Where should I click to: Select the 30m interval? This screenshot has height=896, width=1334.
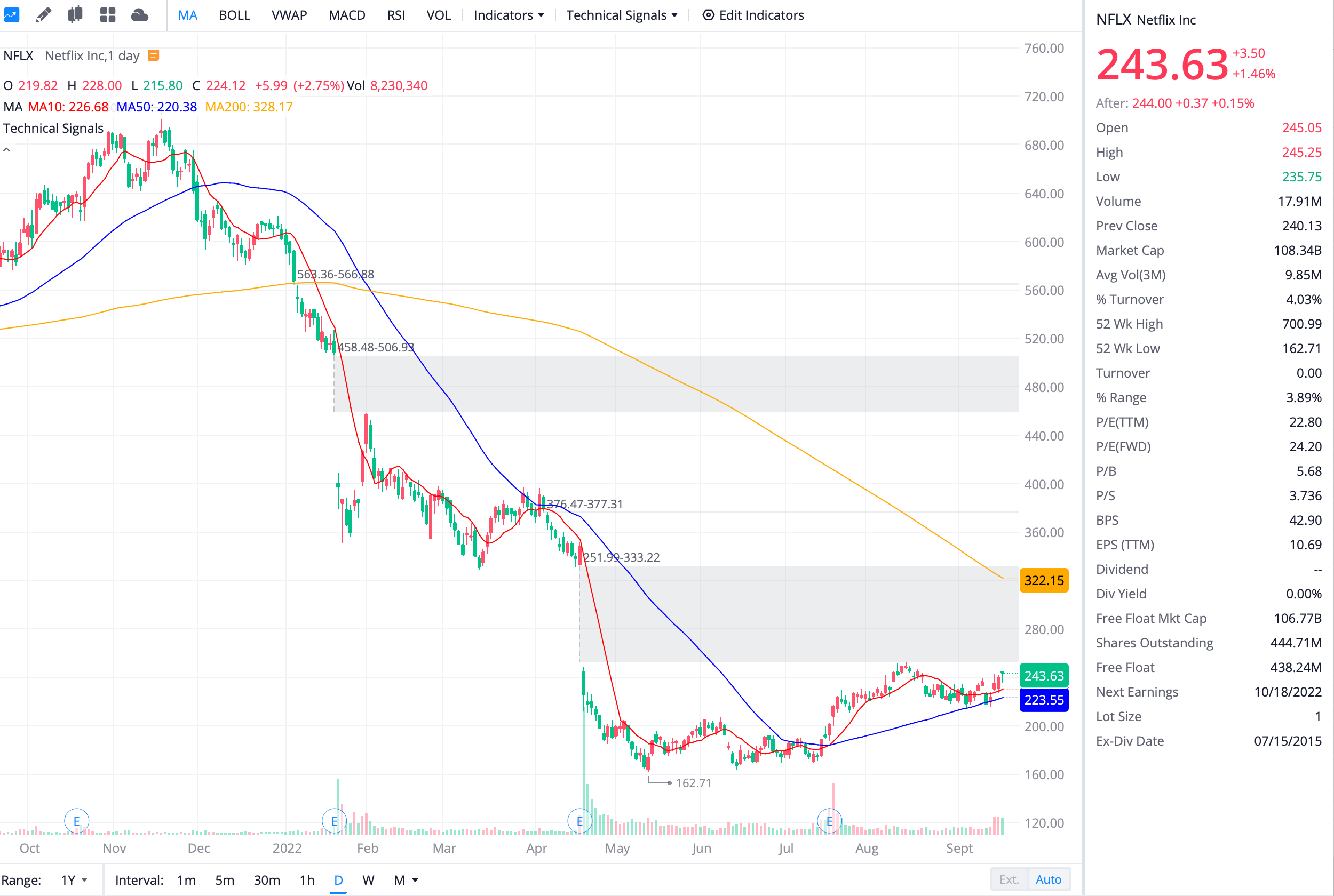pos(266,879)
